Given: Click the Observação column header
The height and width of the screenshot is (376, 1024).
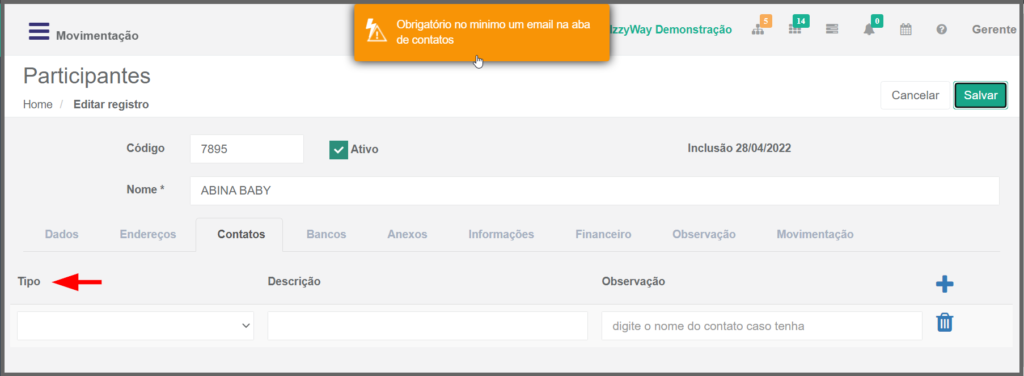Looking at the screenshot, I should point(633,281).
